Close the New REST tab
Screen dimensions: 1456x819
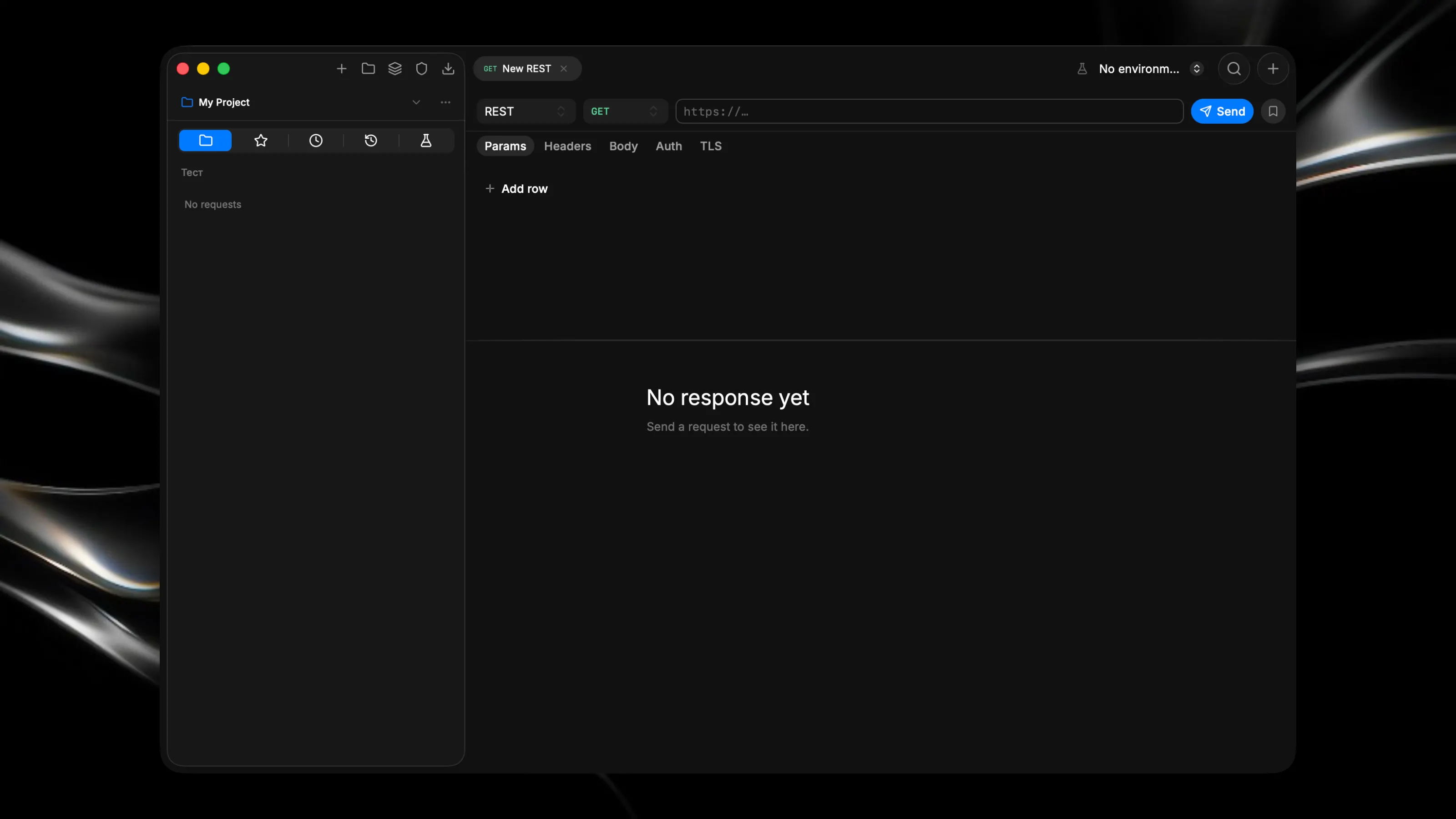click(x=564, y=68)
